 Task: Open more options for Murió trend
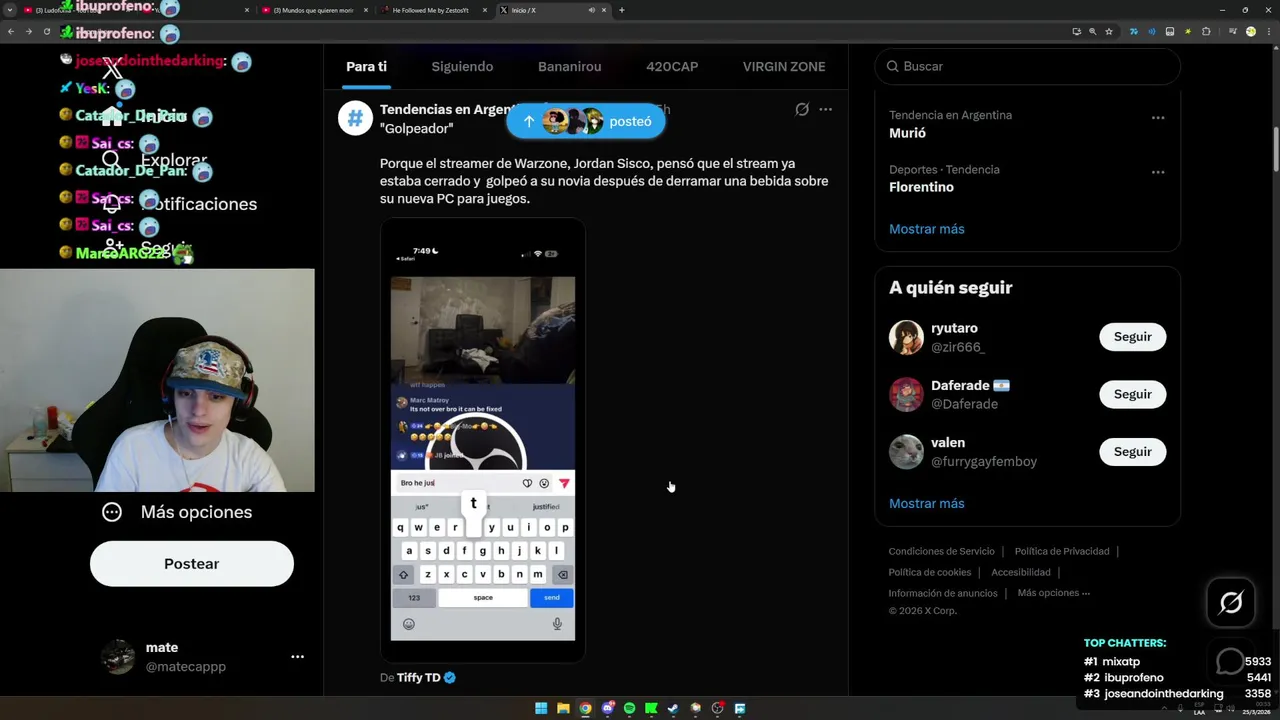tap(1157, 117)
